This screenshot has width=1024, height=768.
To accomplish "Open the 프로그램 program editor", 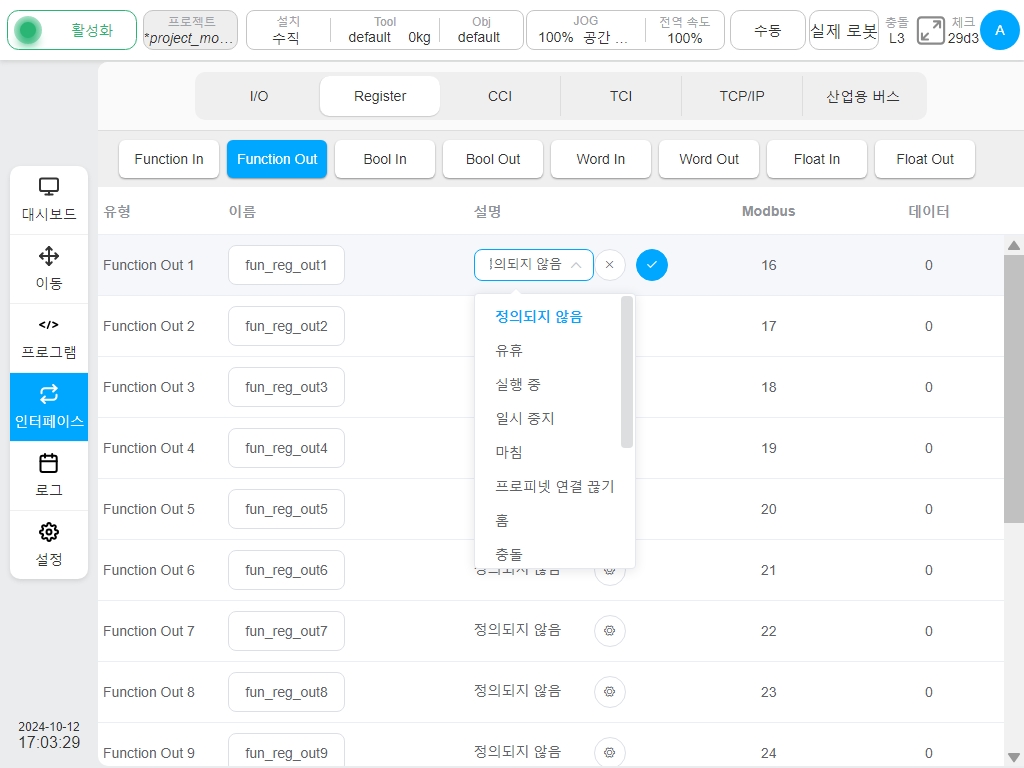I will pos(49,338).
